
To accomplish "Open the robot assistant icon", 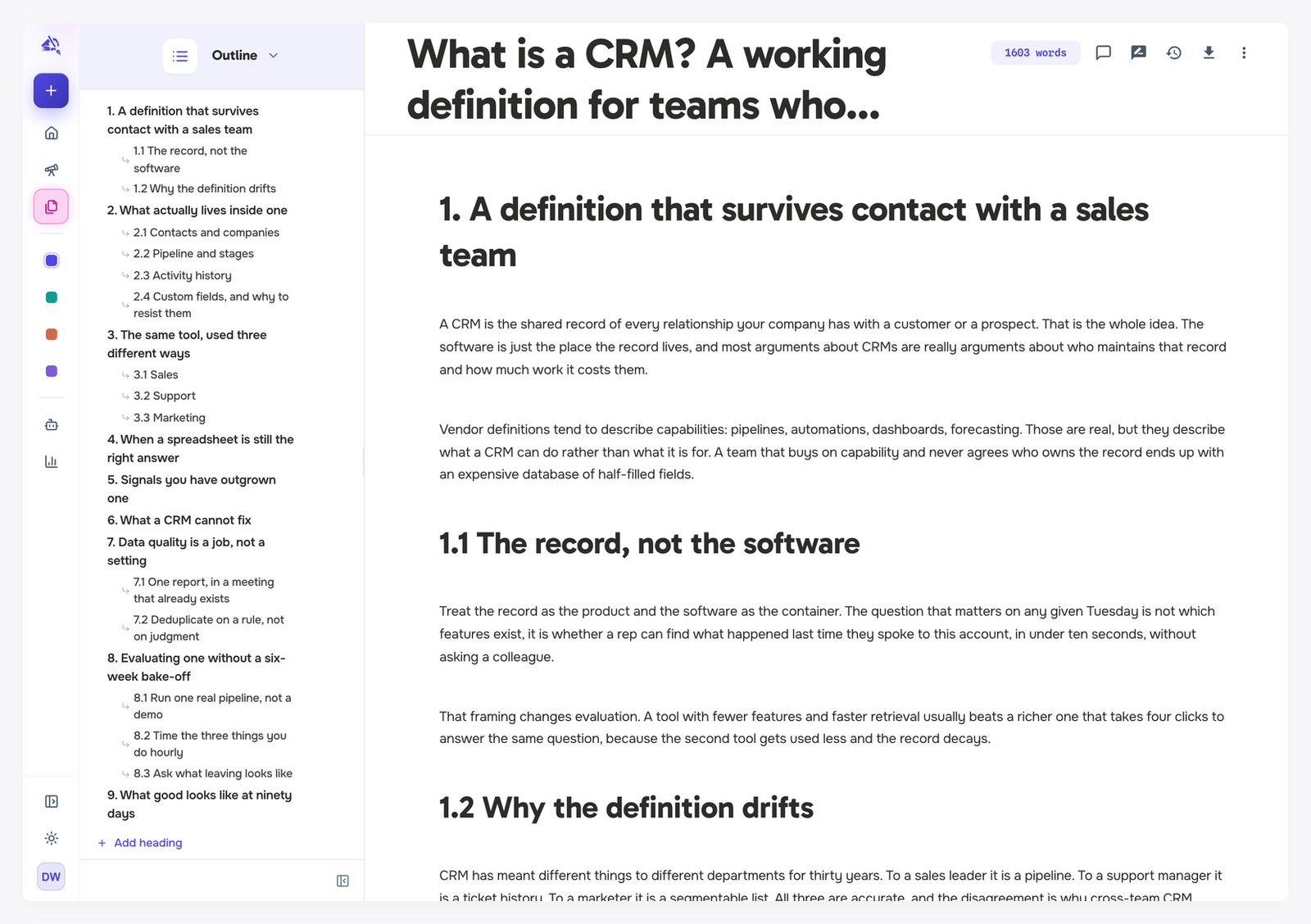I will click(51, 424).
